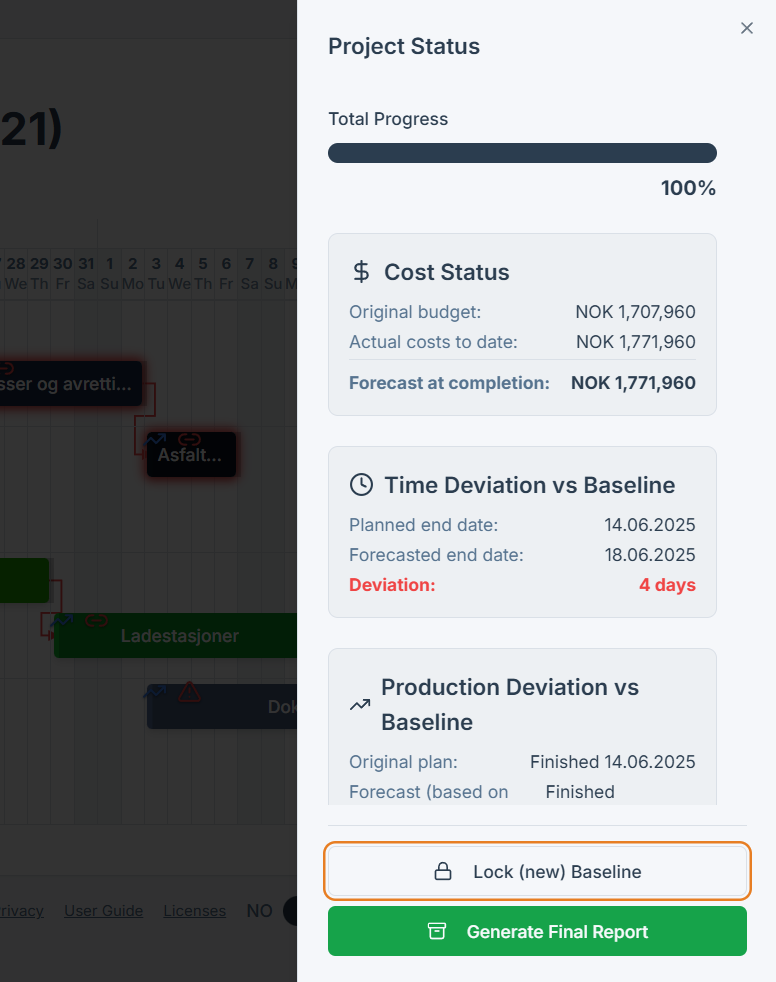Click the Total Progress bar
Image resolution: width=776 pixels, height=982 pixels.
(x=522, y=152)
